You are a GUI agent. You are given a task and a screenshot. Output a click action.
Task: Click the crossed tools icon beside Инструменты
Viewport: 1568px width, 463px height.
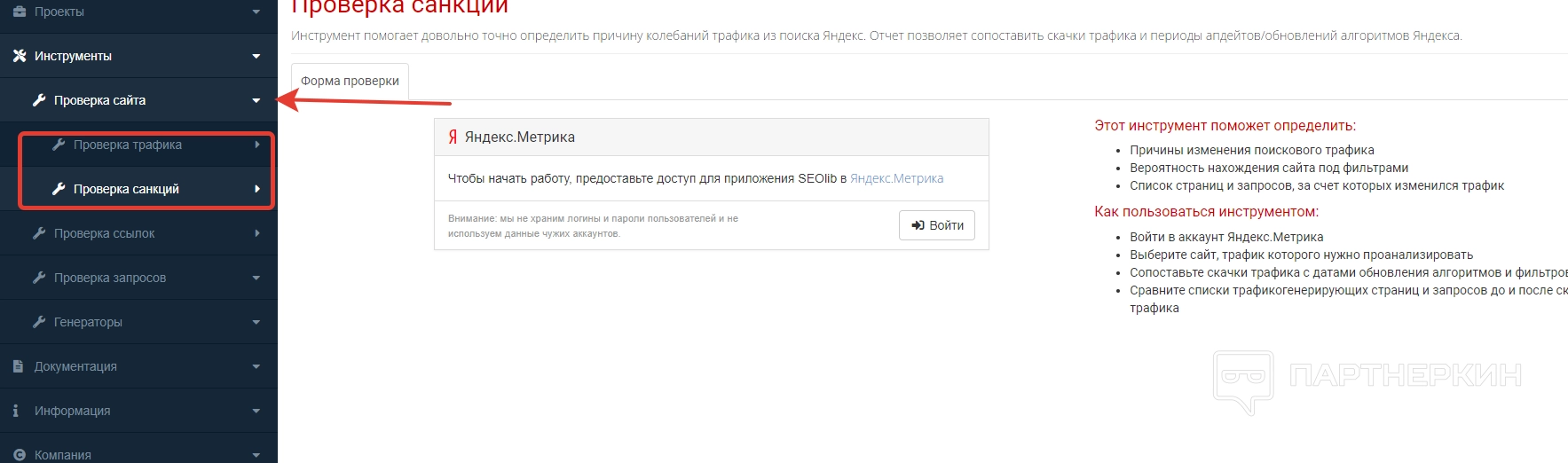20,56
